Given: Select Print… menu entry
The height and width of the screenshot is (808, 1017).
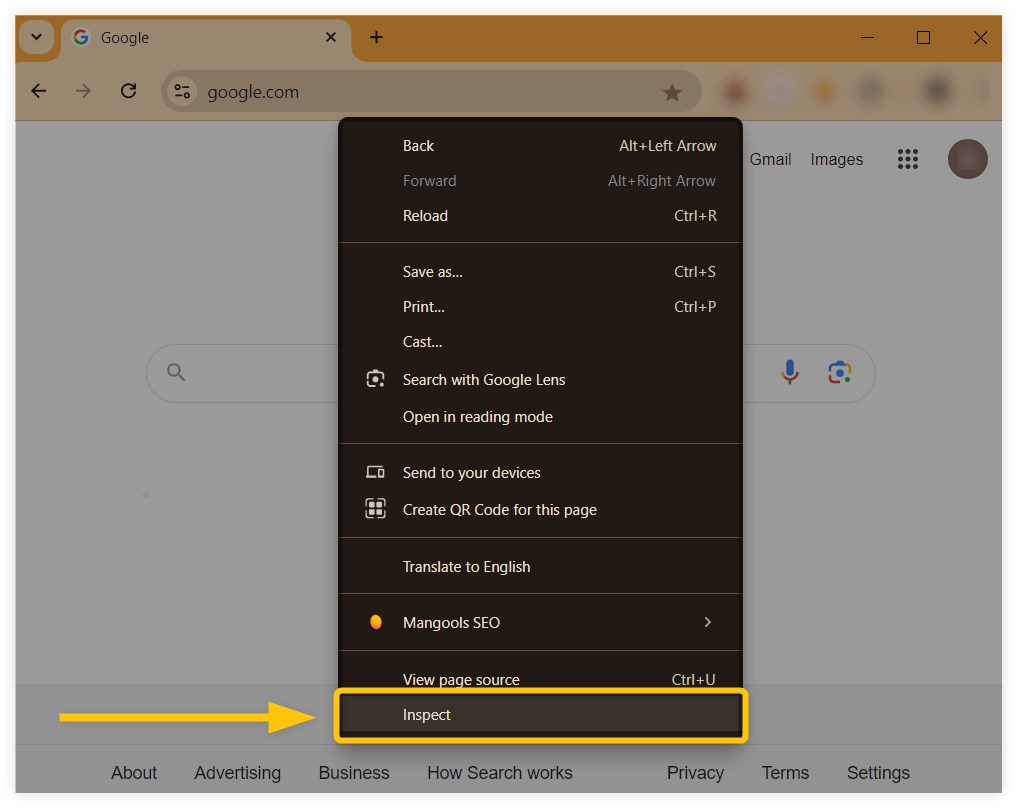Looking at the screenshot, I should (x=540, y=307).
